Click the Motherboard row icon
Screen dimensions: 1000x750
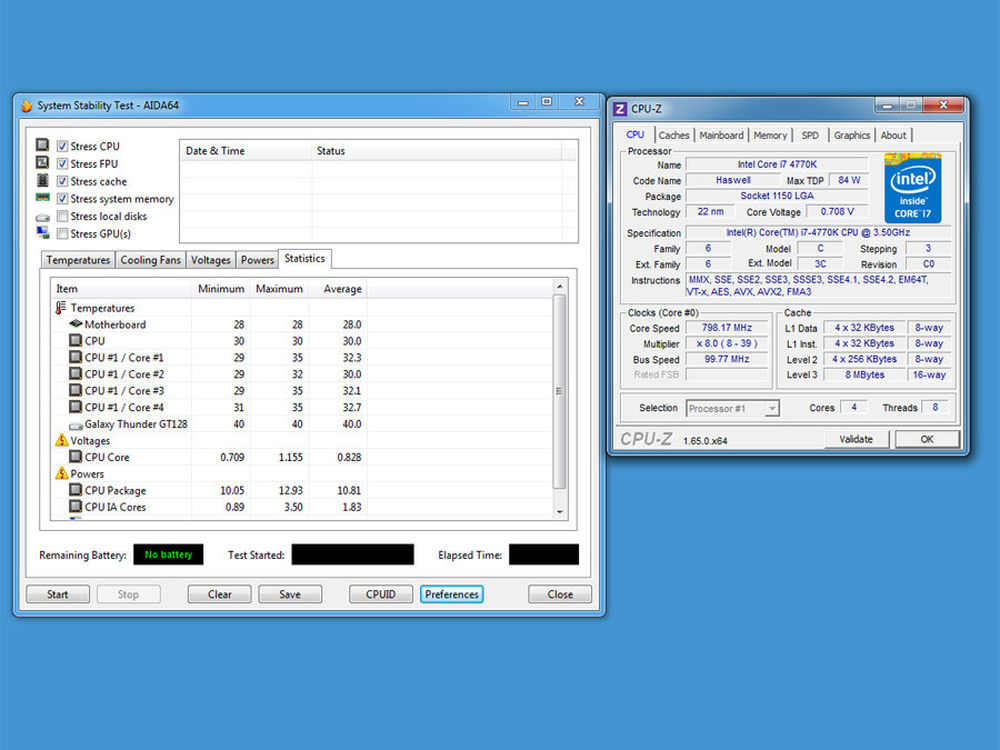[76, 324]
